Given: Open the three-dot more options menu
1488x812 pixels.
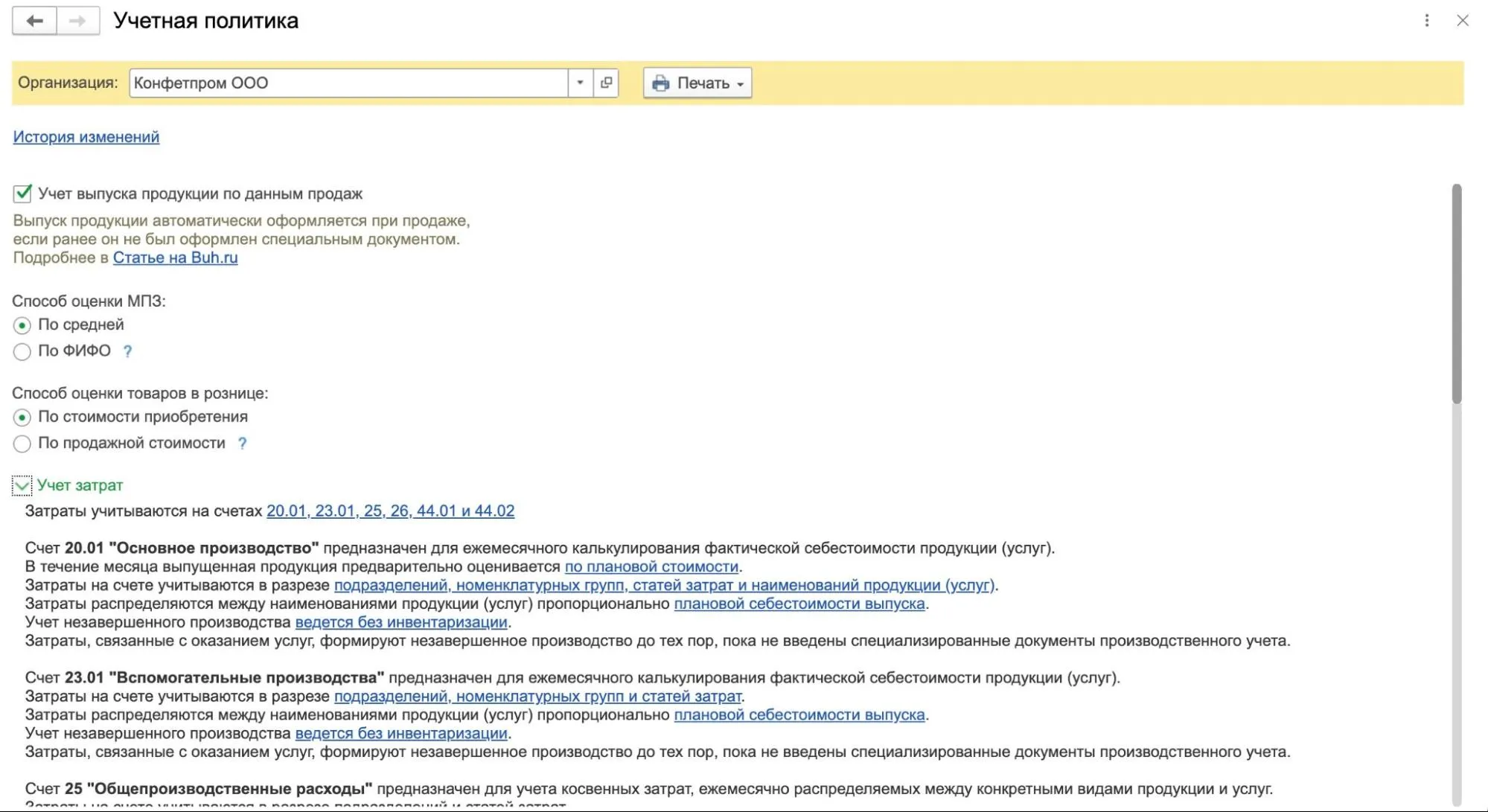Looking at the screenshot, I should (x=1426, y=21).
